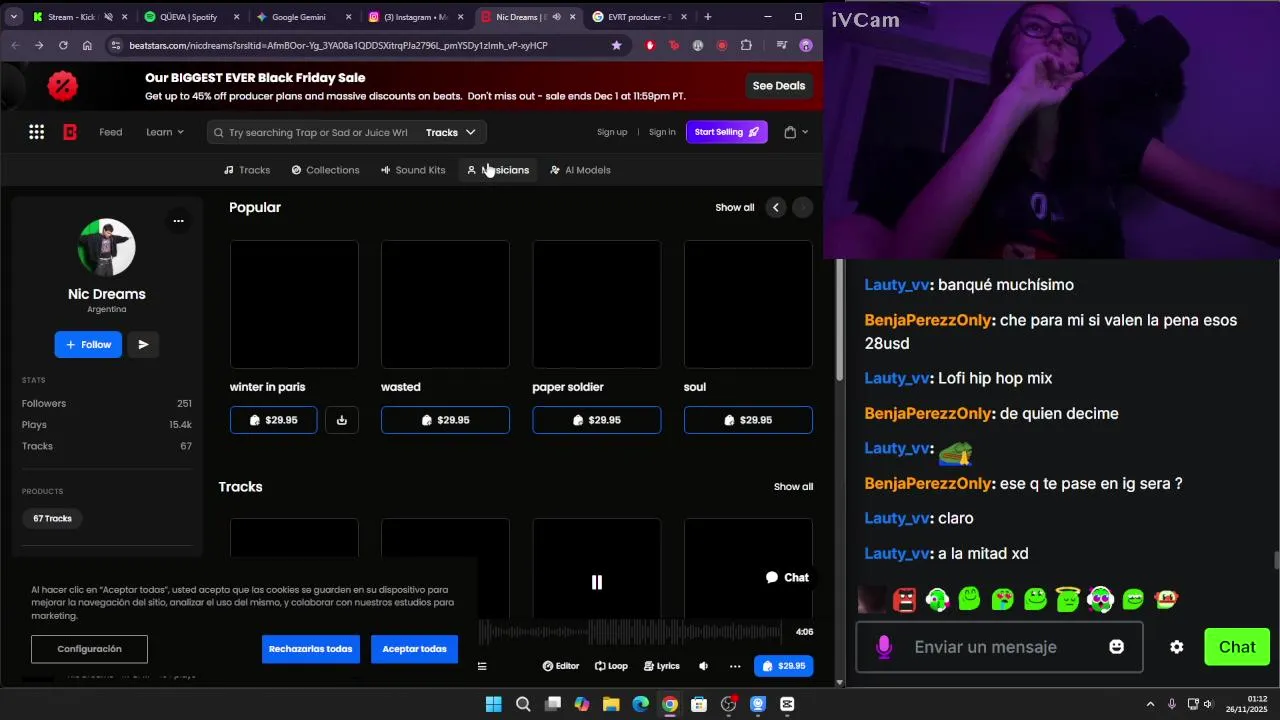Accept all cookies with Aceptar todas
1280x720 pixels.
click(x=414, y=649)
